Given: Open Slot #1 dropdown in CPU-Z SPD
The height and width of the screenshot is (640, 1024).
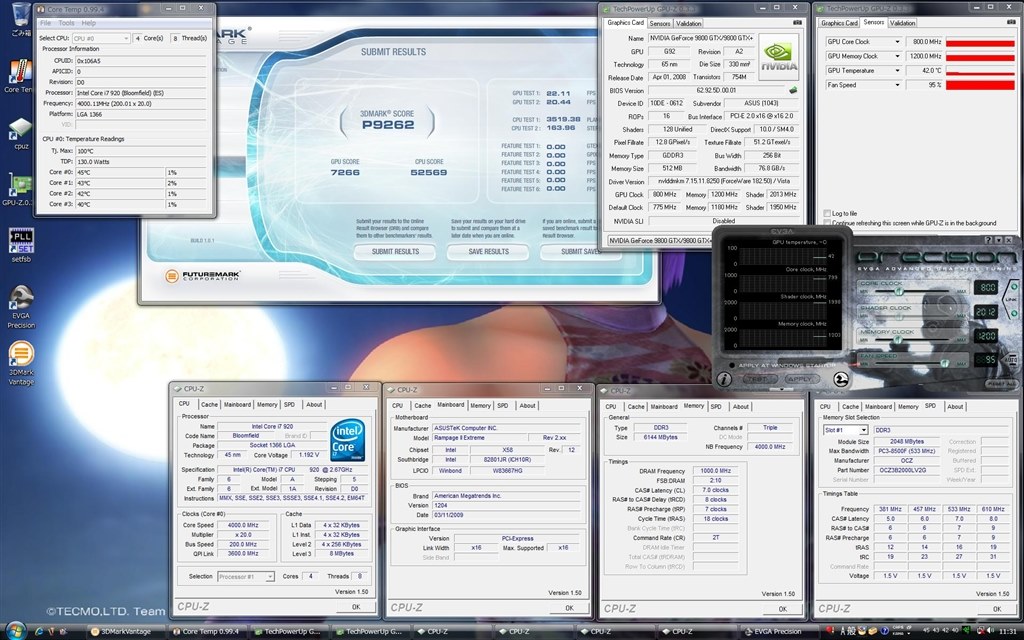Looking at the screenshot, I should tap(845, 430).
